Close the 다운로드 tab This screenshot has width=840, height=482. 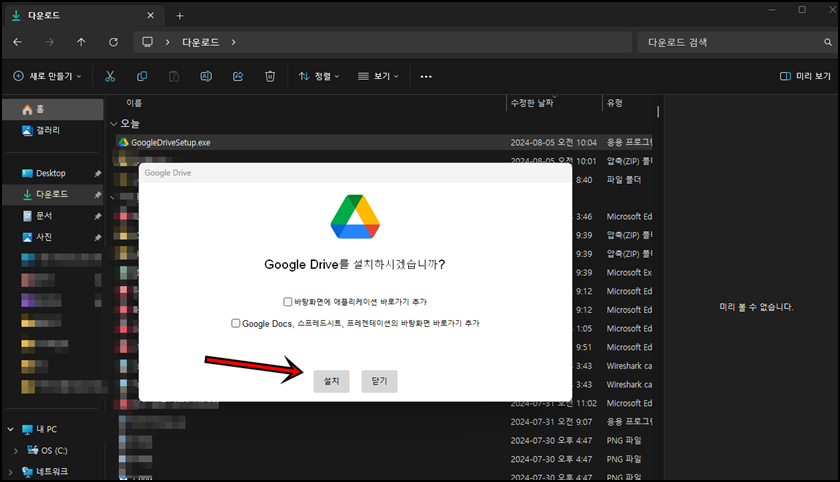click(x=151, y=16)
